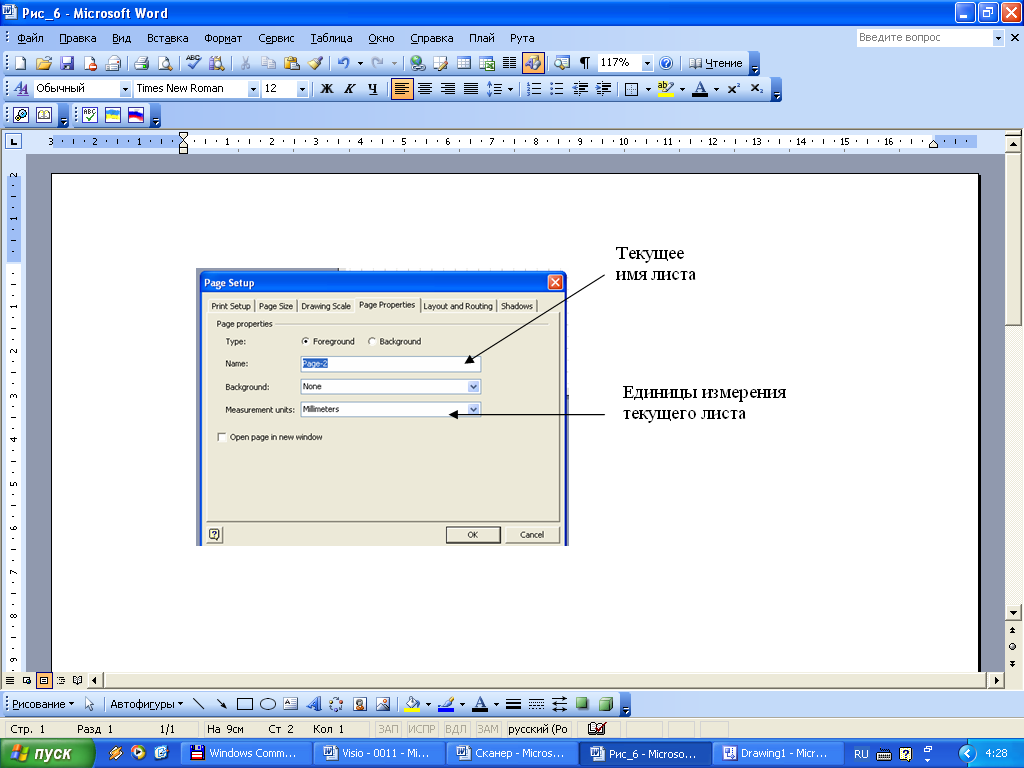Click the Bulleted list icon
This screenshot has width=1024, height=768.
point(556,89)
